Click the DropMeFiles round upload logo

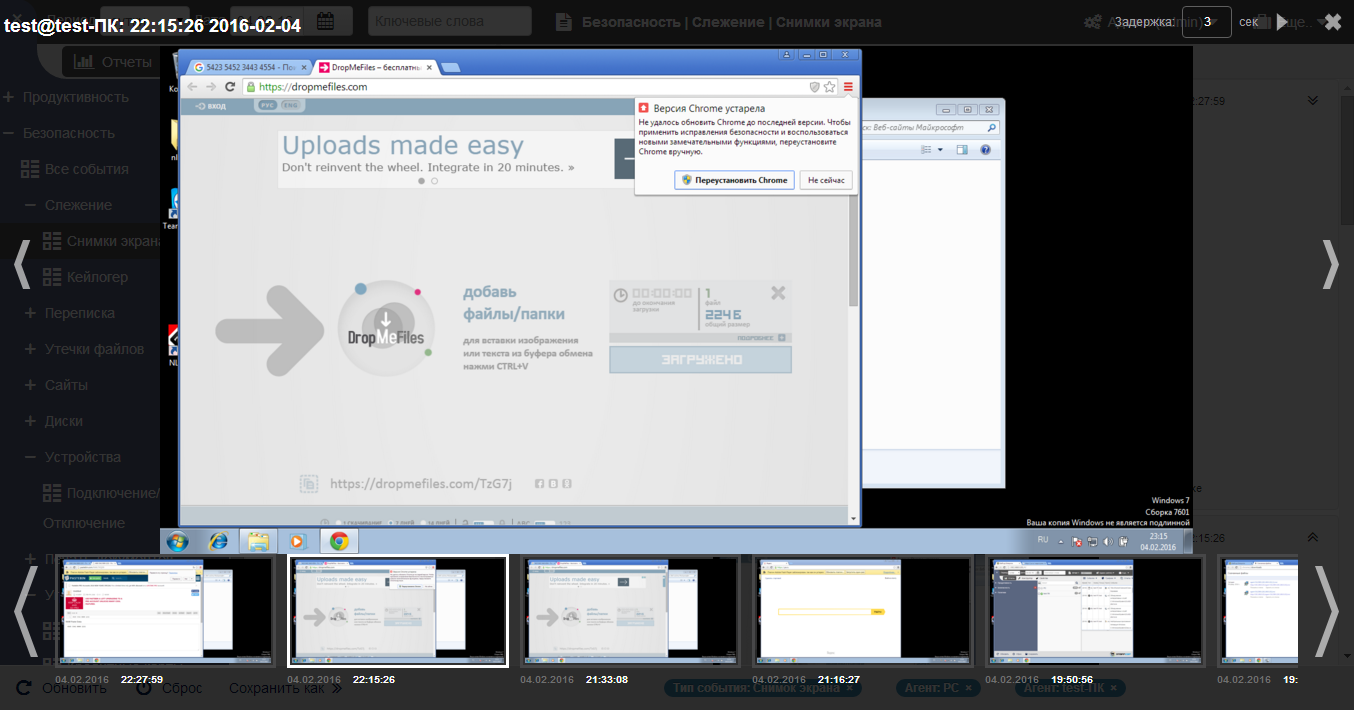tap(385, 327)
